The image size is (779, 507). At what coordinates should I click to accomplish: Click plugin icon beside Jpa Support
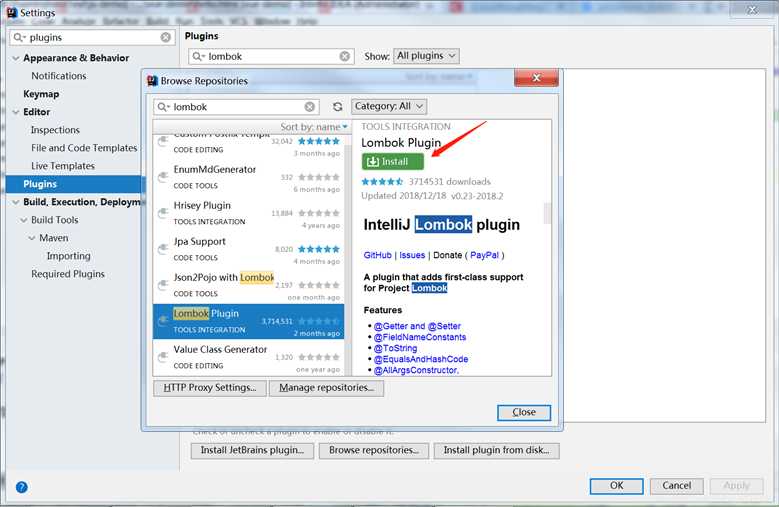point(163,249)
